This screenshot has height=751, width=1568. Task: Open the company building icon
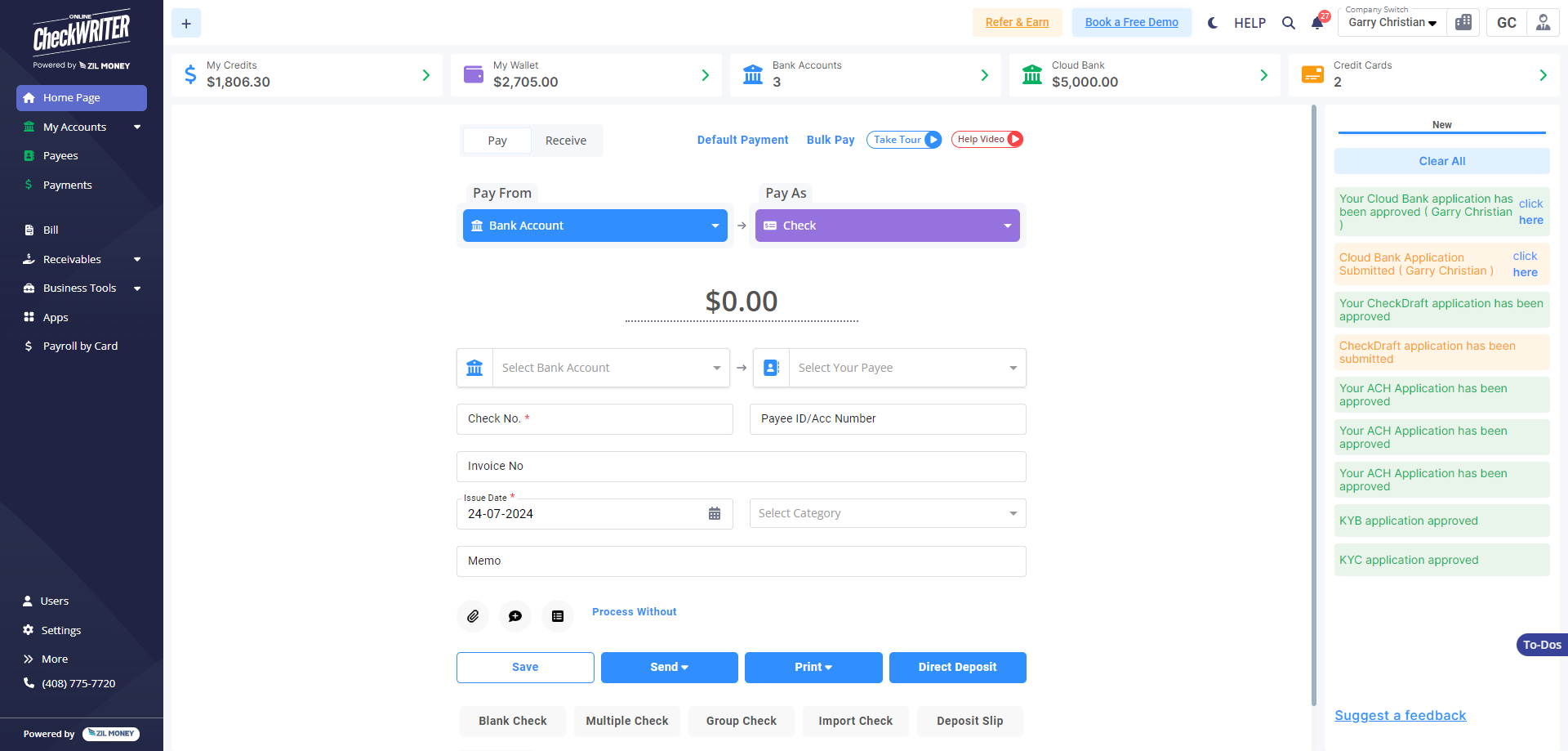click(x=1463, y=23)
